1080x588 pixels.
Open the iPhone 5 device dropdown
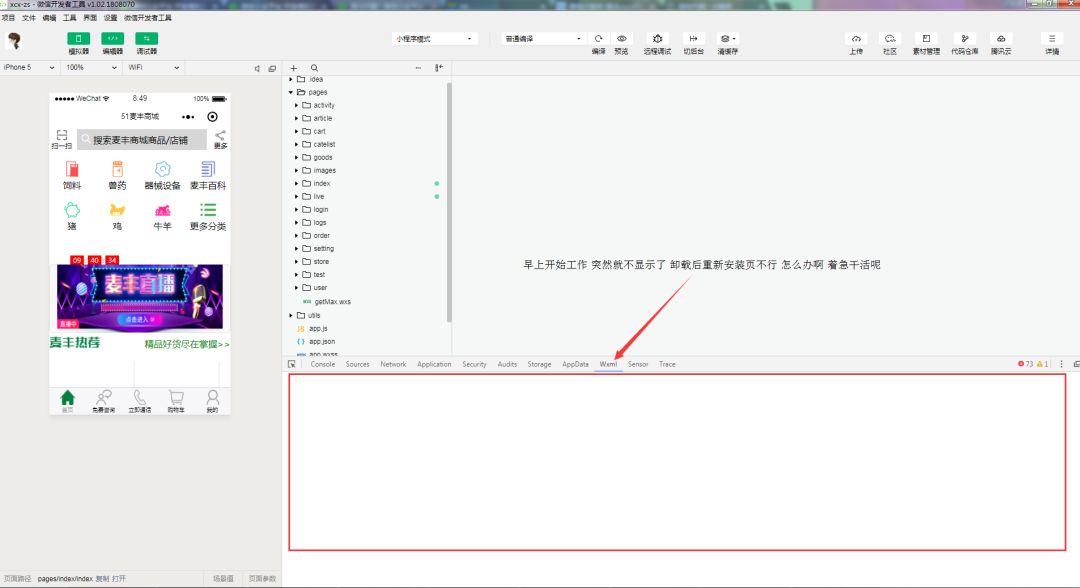(29, 67)
